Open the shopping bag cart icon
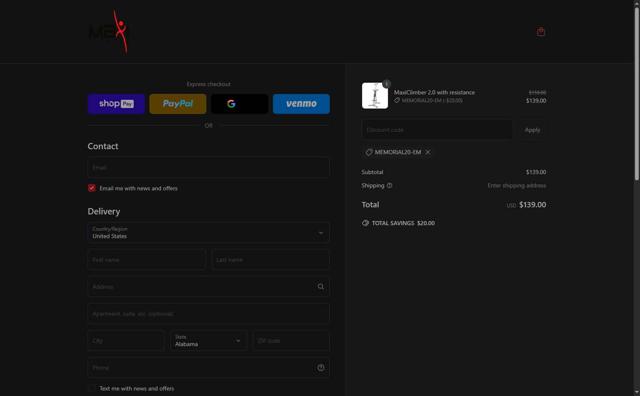 click(x=541, y=32)
